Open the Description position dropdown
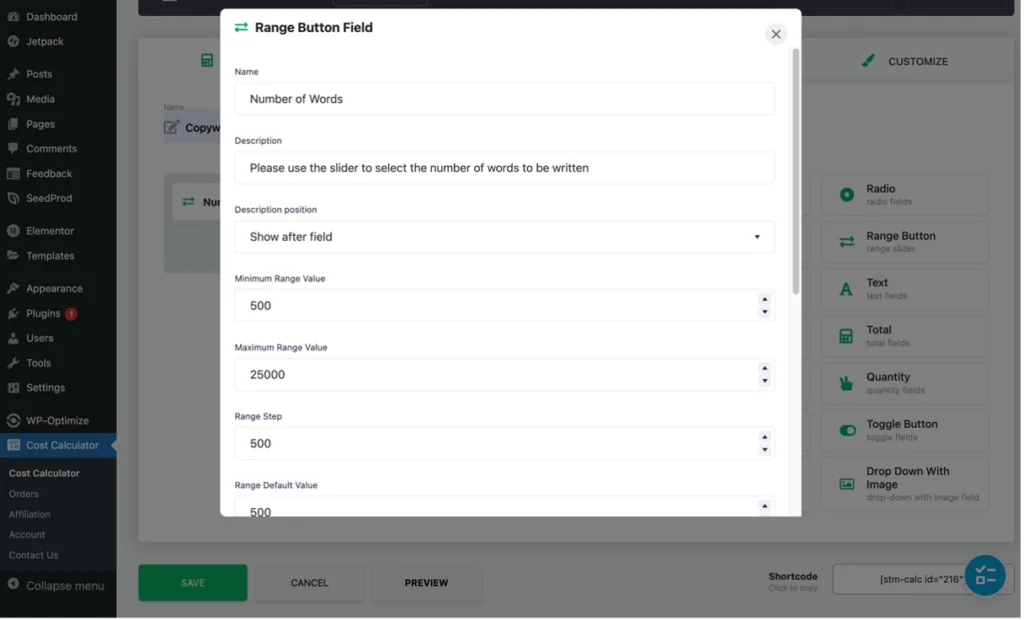 coord(504,237)
